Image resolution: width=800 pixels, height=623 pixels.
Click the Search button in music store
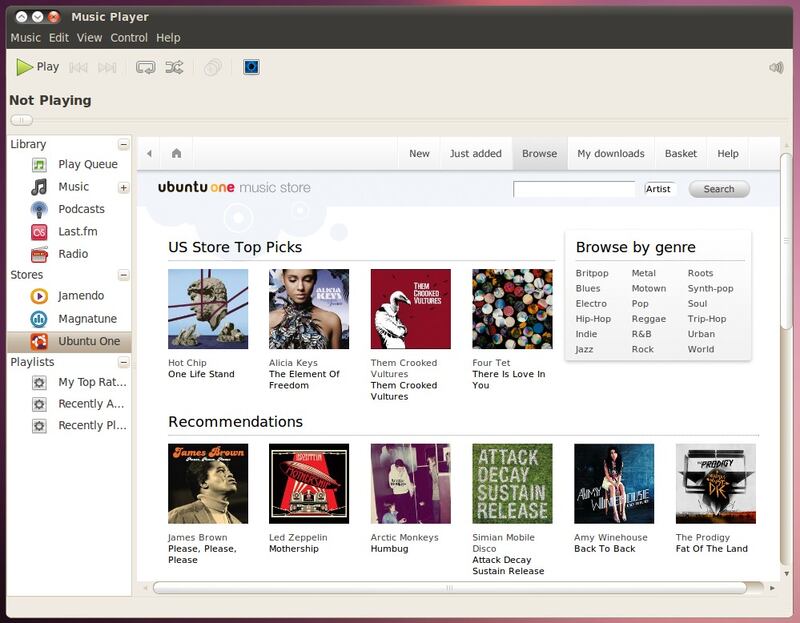pyautogui.click(x=718, y=189)
